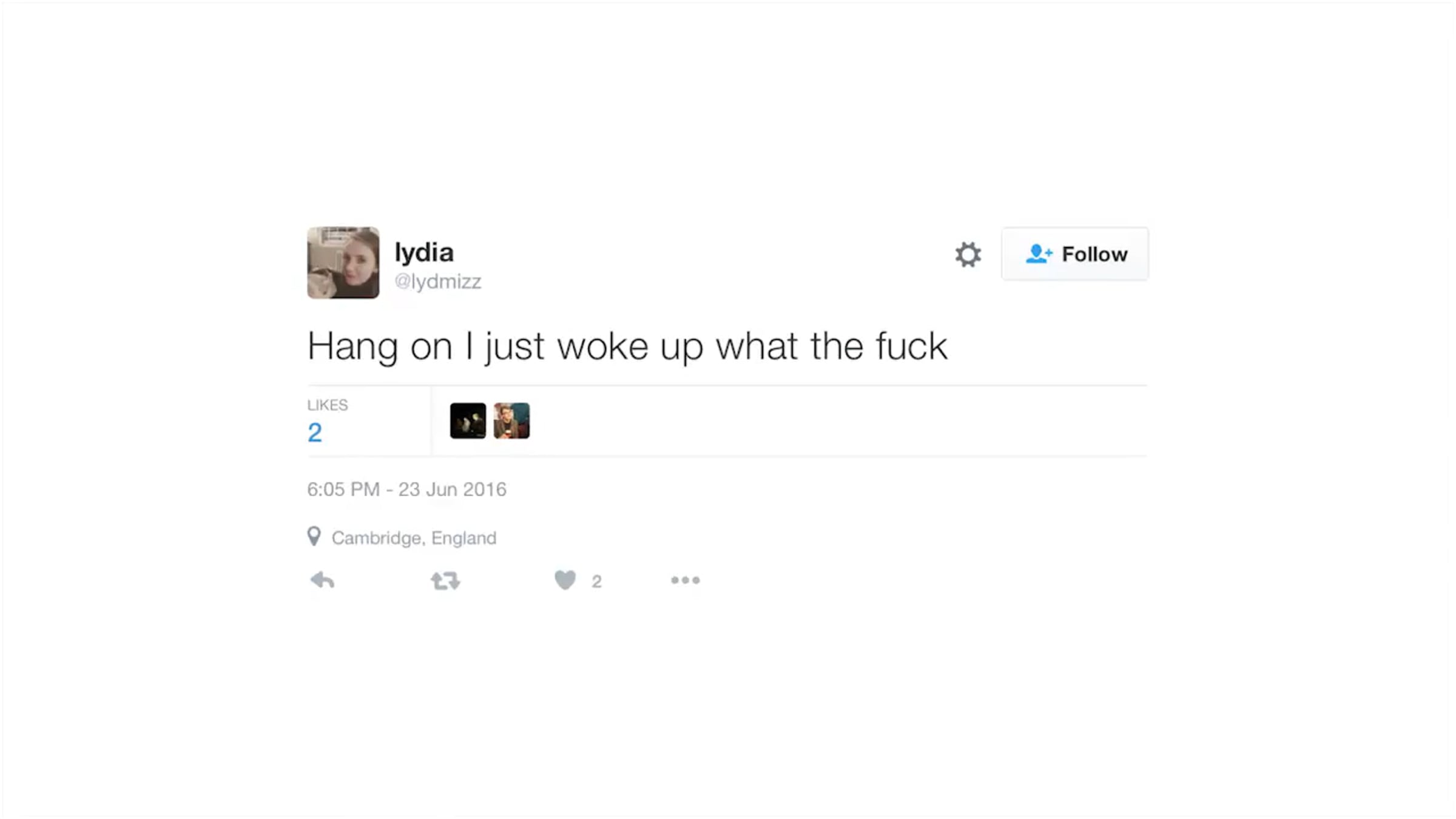
Task: Click the person-plus icon inside Follow
Action: coord(1038,254)
